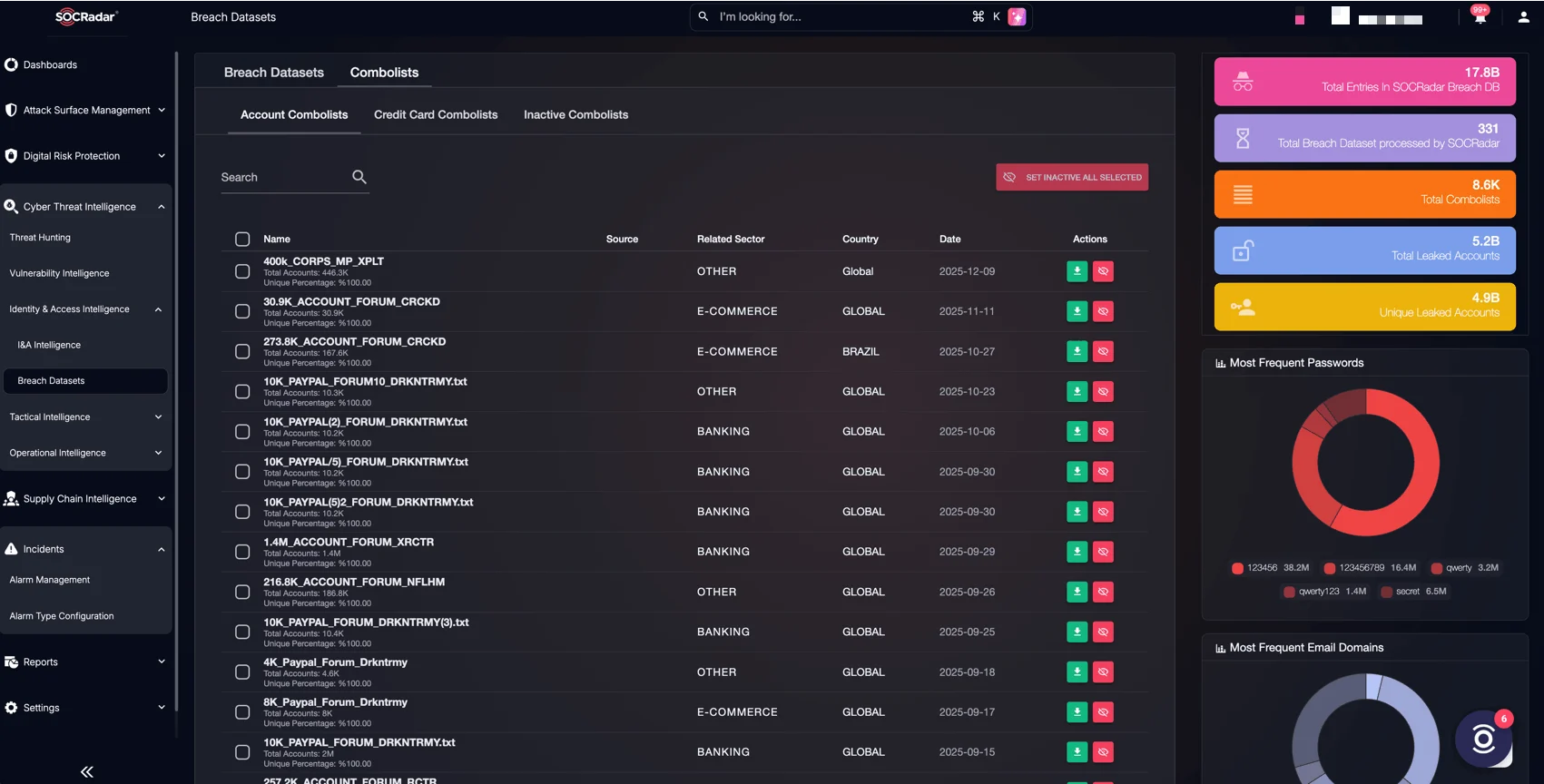Download the 273.8K_ACCOUNT_FORUM_CRCKD combolist
The image size is (1544, 784).
[x=1077, y=351]
